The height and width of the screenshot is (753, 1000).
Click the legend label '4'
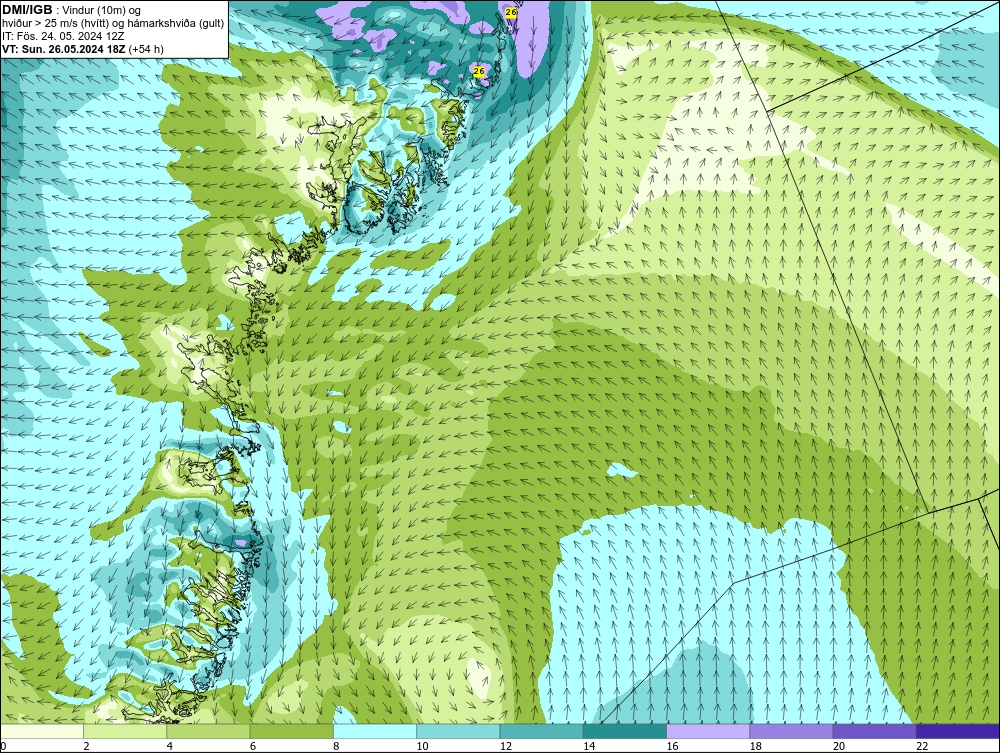170,747
